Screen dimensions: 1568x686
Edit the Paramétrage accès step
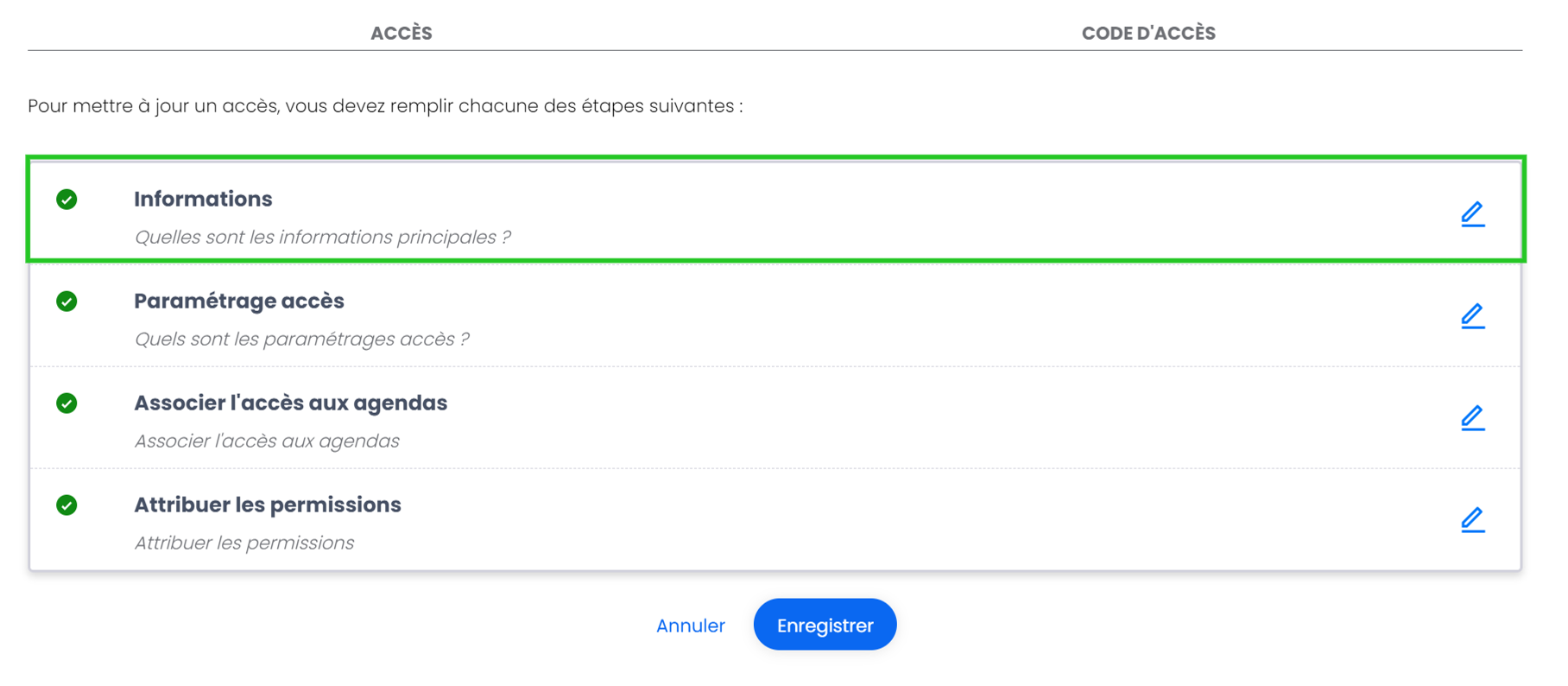point(1472,315)
